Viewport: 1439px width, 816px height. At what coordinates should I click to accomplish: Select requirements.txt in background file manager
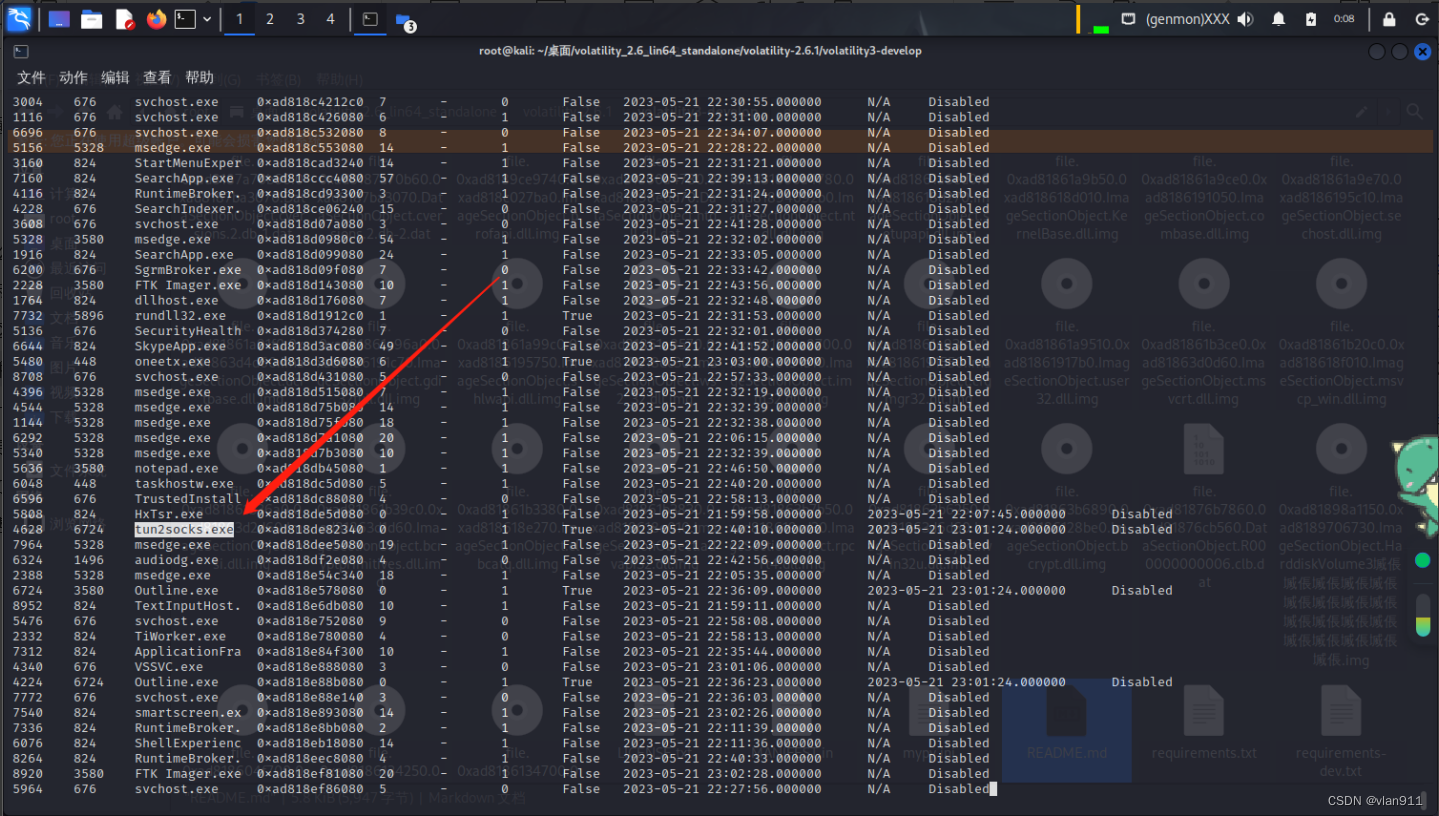point(1204,725)
